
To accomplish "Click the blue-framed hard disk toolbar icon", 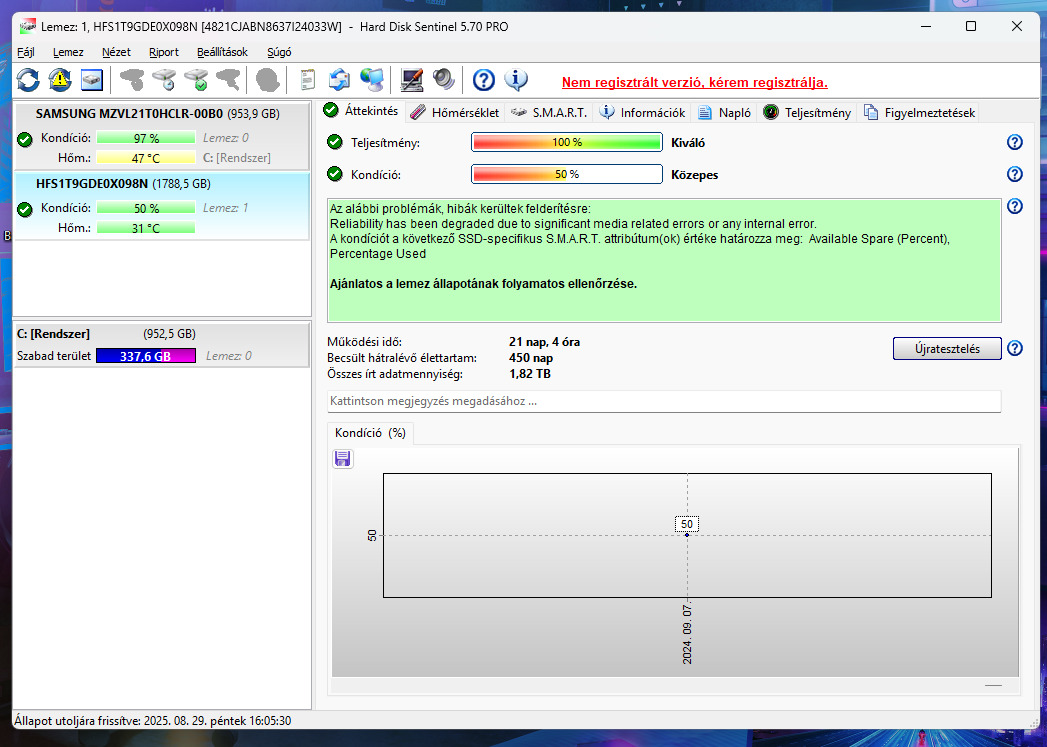I will 92,80.
